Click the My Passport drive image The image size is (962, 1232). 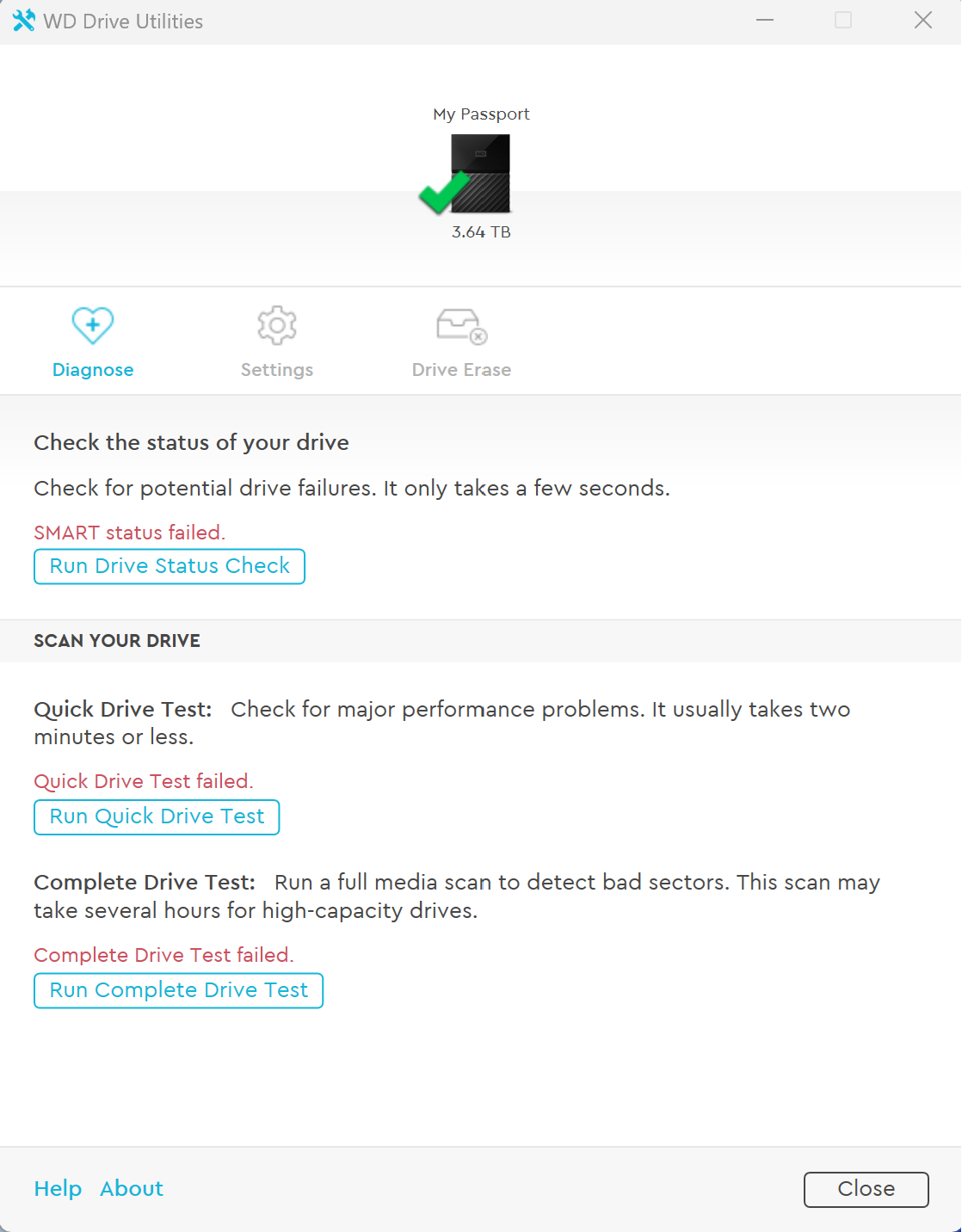482,174
